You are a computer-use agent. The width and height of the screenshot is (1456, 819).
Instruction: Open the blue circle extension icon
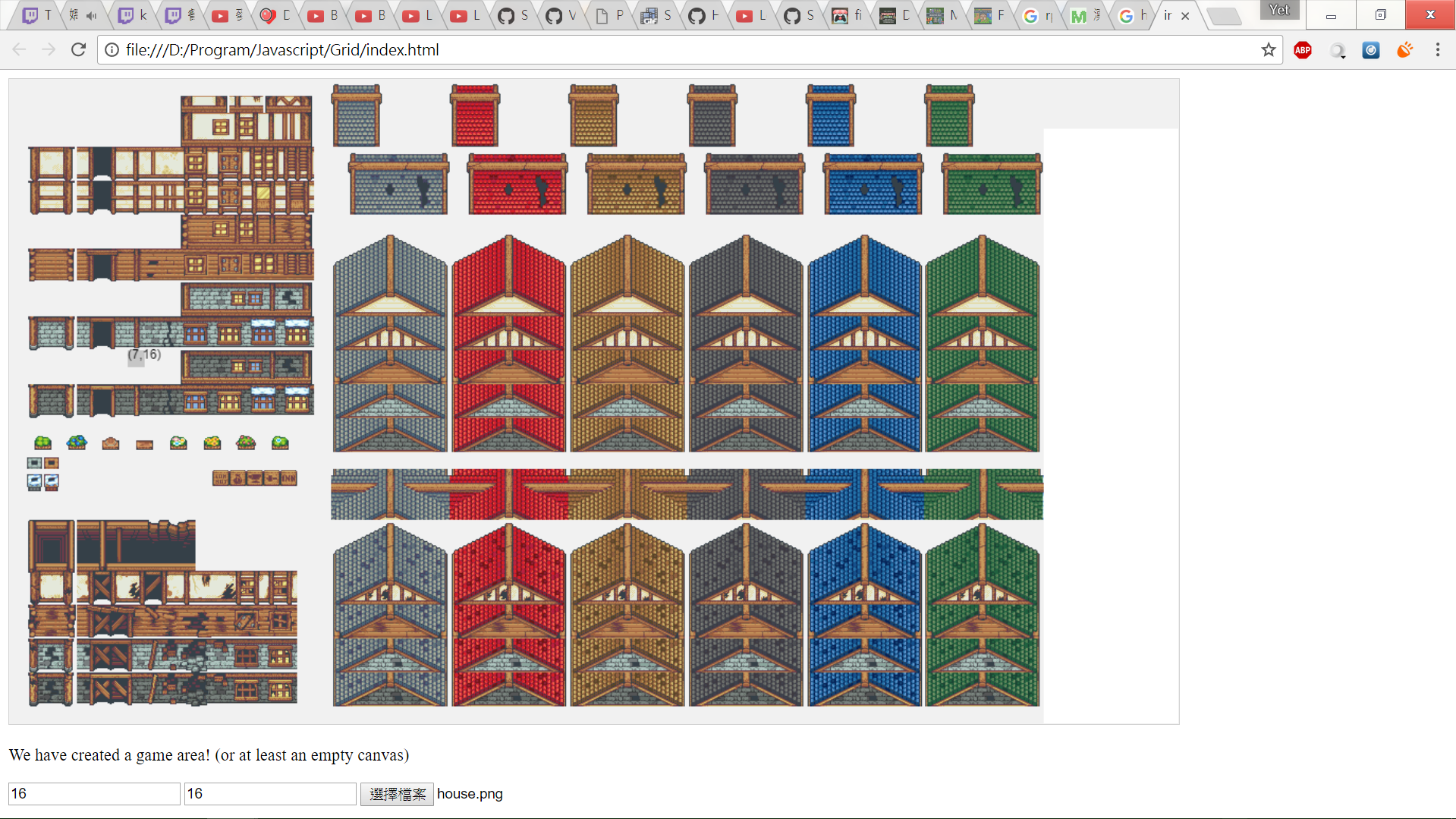click(x=1371, y=50)
